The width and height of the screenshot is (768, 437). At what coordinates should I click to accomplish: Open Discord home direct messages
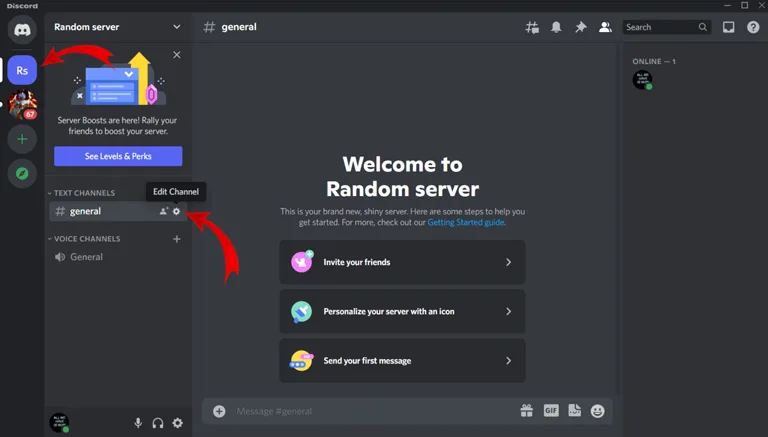[x=22, y=29]
